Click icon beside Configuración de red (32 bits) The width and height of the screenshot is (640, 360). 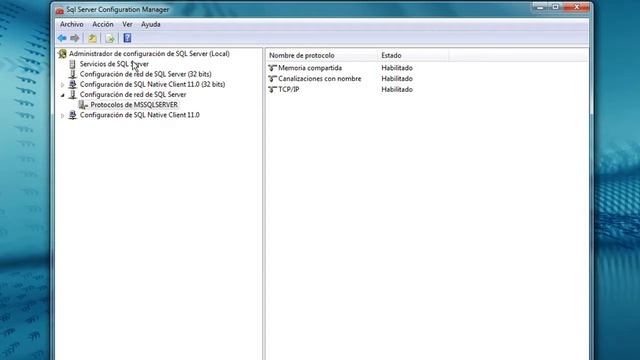[x=73, y=74]
